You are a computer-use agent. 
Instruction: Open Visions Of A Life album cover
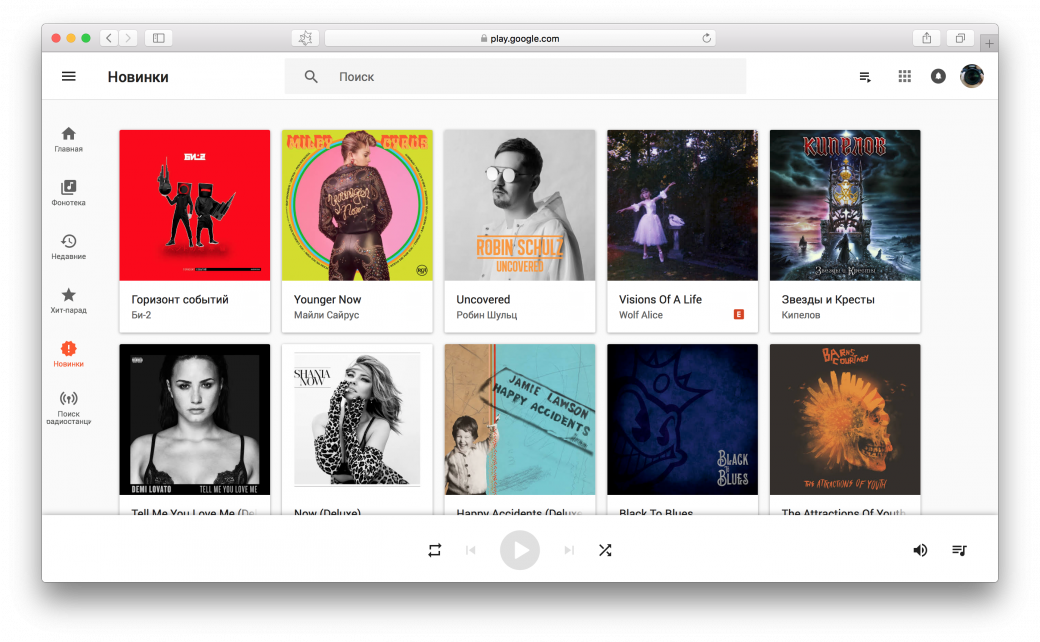click(x=682, y=205)
